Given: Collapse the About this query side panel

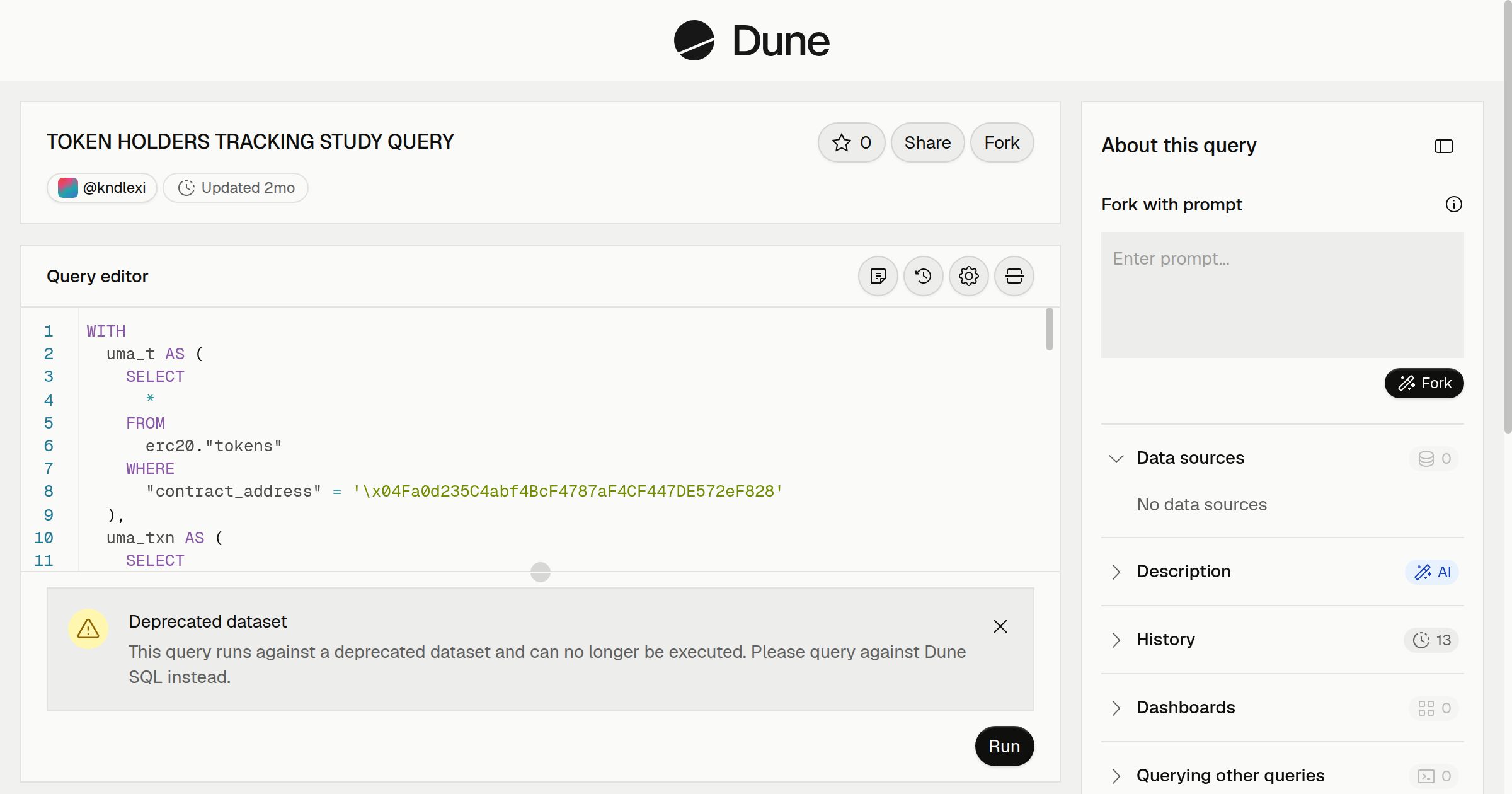Looking at the screenshot, I should click(1444, 146).
